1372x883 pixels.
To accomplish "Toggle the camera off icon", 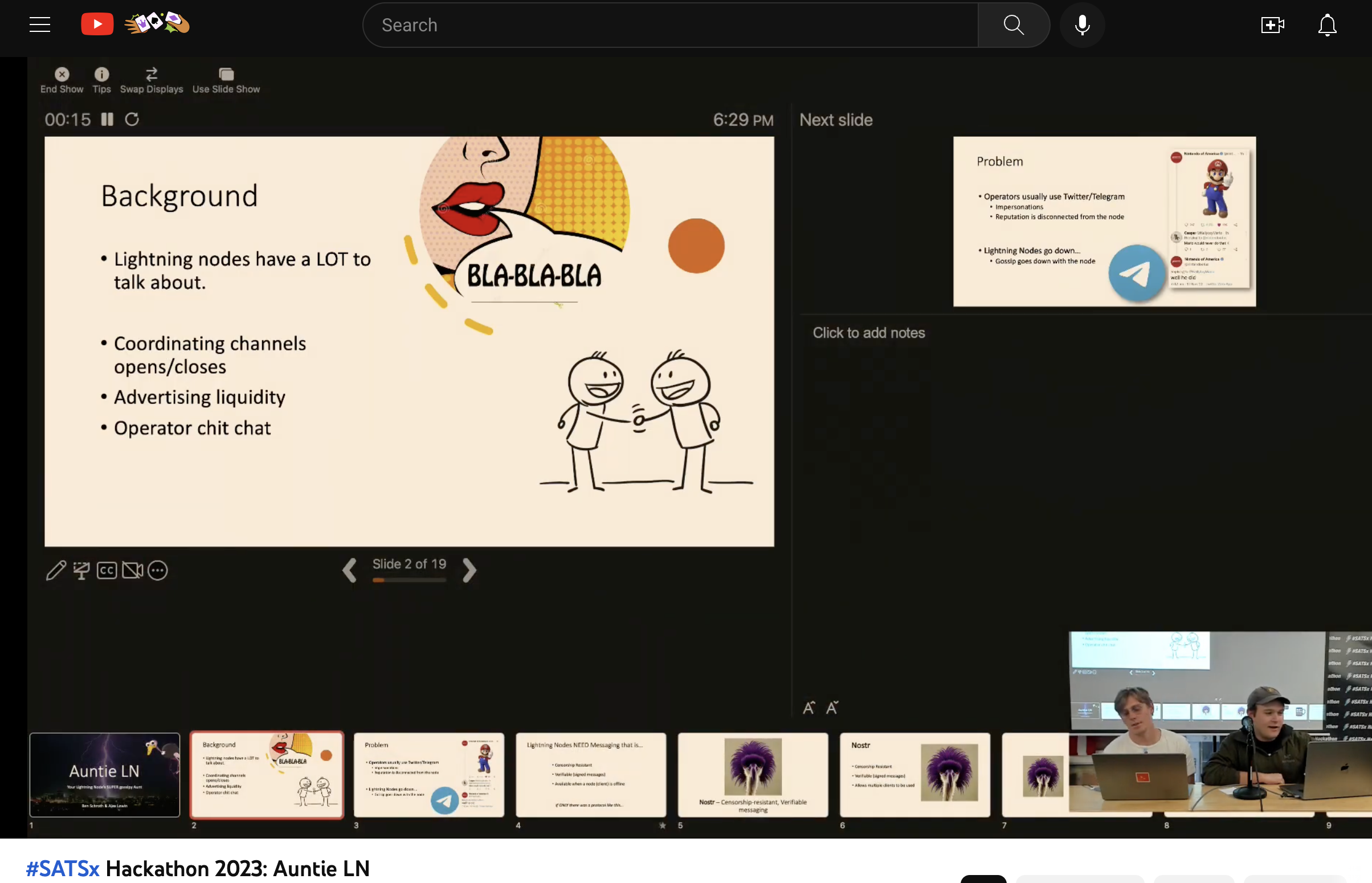I will click(132, 570).
